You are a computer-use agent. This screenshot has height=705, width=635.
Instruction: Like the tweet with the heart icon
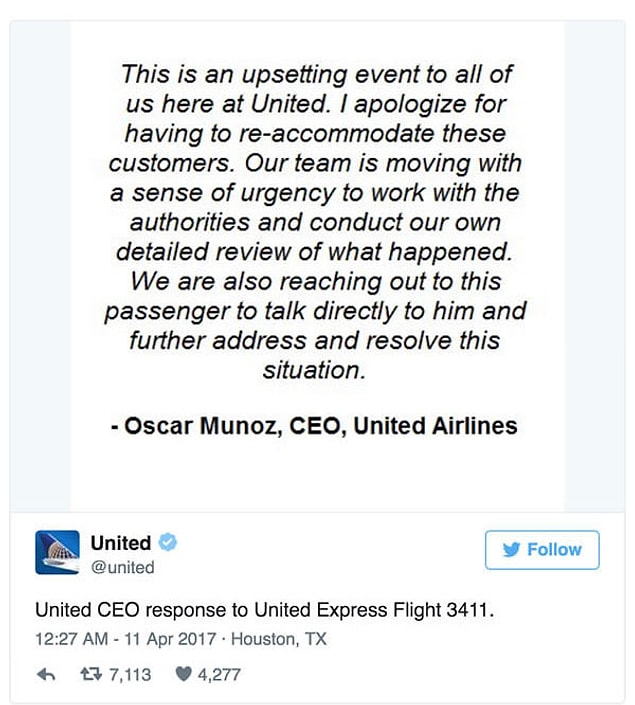tap(183, 674)
